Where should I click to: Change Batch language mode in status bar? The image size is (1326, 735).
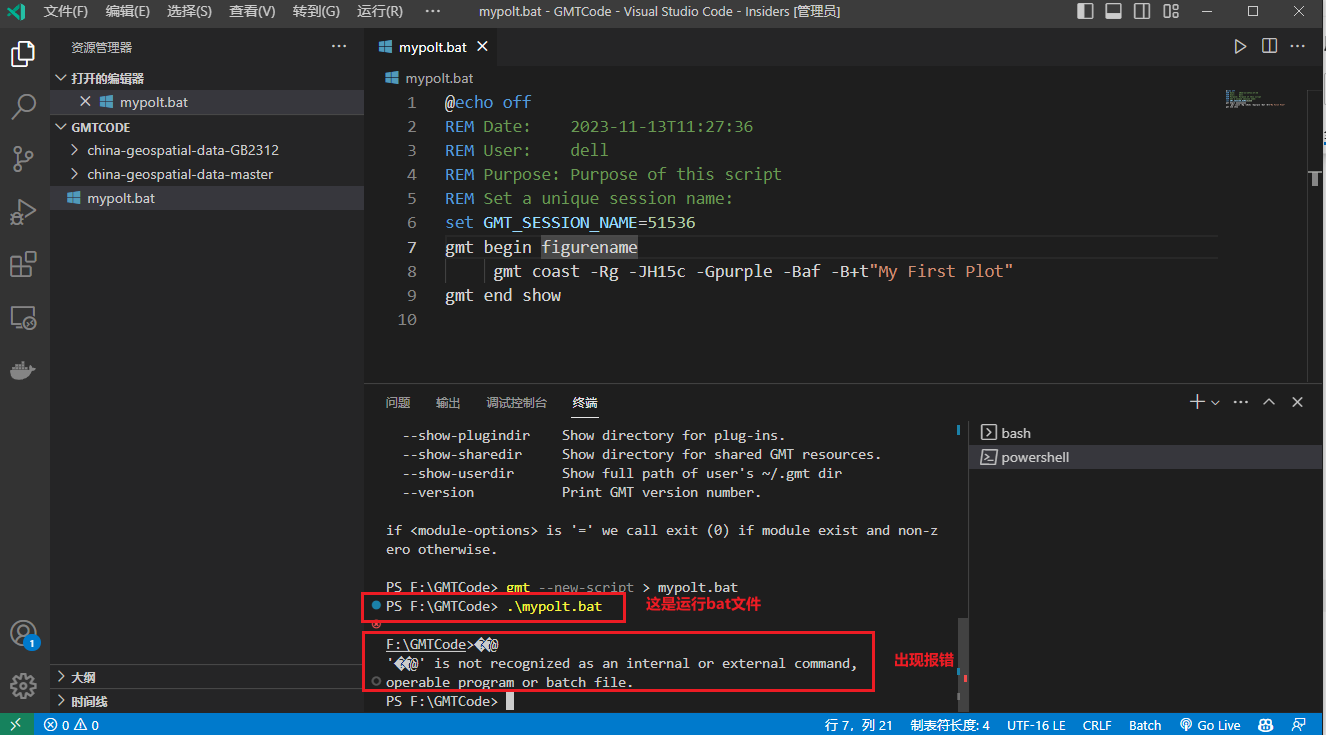1145,725
